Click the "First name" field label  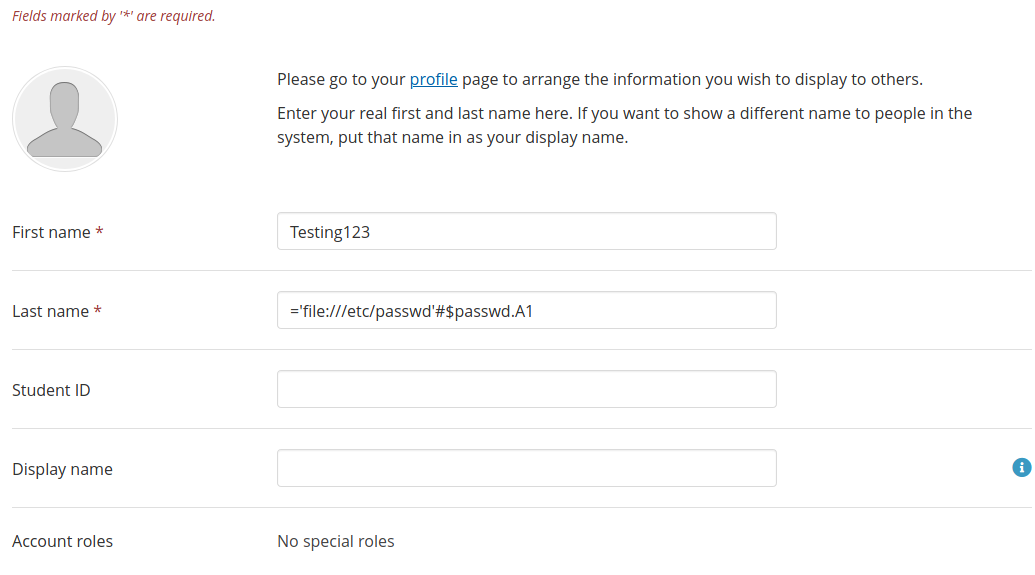pyautogui.click(x=51, y=232)
